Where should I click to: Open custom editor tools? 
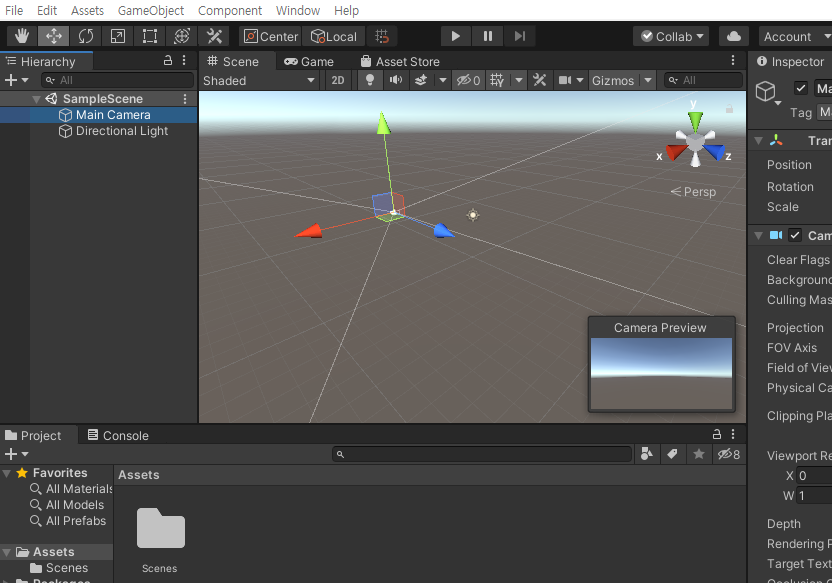coord(214,37)
